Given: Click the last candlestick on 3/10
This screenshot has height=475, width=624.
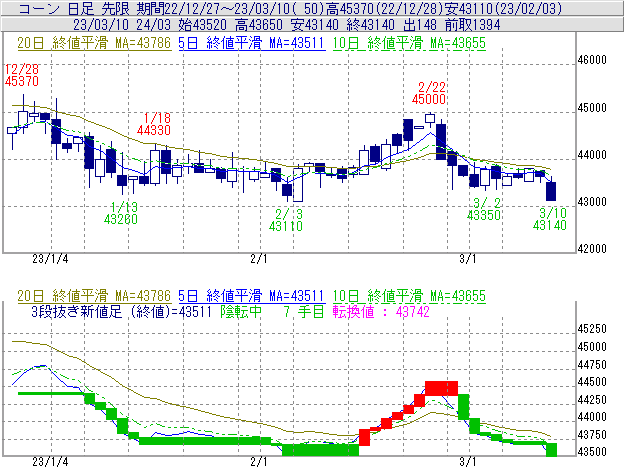Looking at the screenshot, I should pyautogui.click(x=551, y=191).
